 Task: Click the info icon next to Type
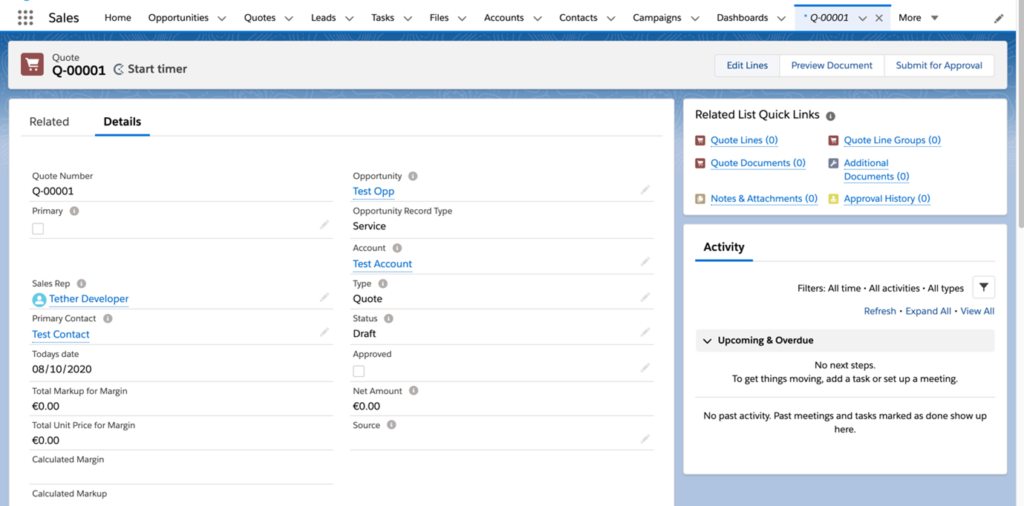[383, 283]
